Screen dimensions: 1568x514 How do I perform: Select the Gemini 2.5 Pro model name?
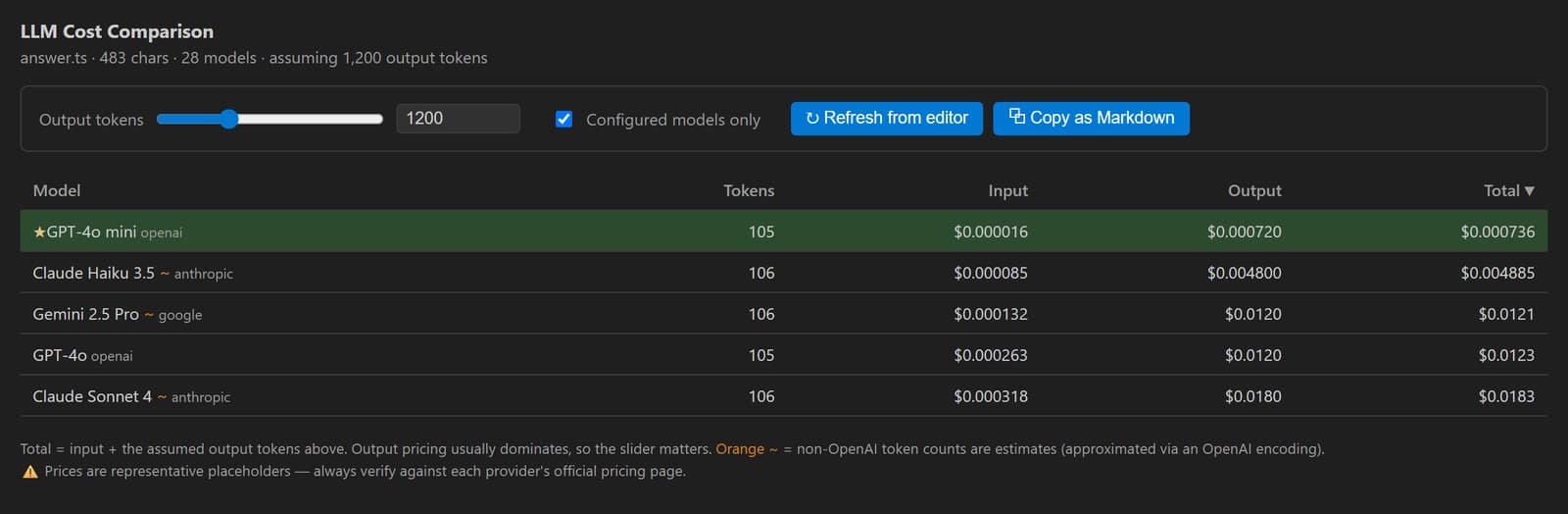(x=85, y=314)
